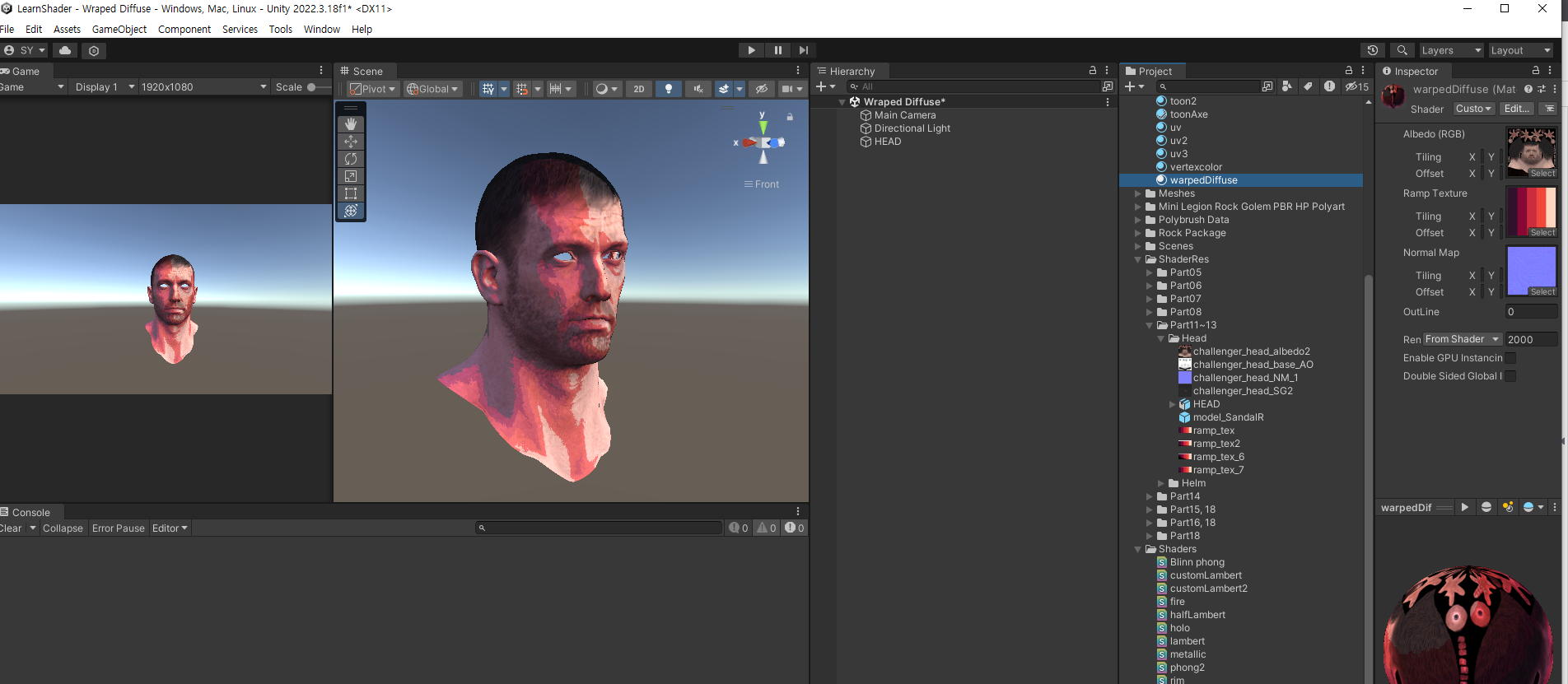Enable Double Sided Global Illumination checkbox

(1510, 376)
